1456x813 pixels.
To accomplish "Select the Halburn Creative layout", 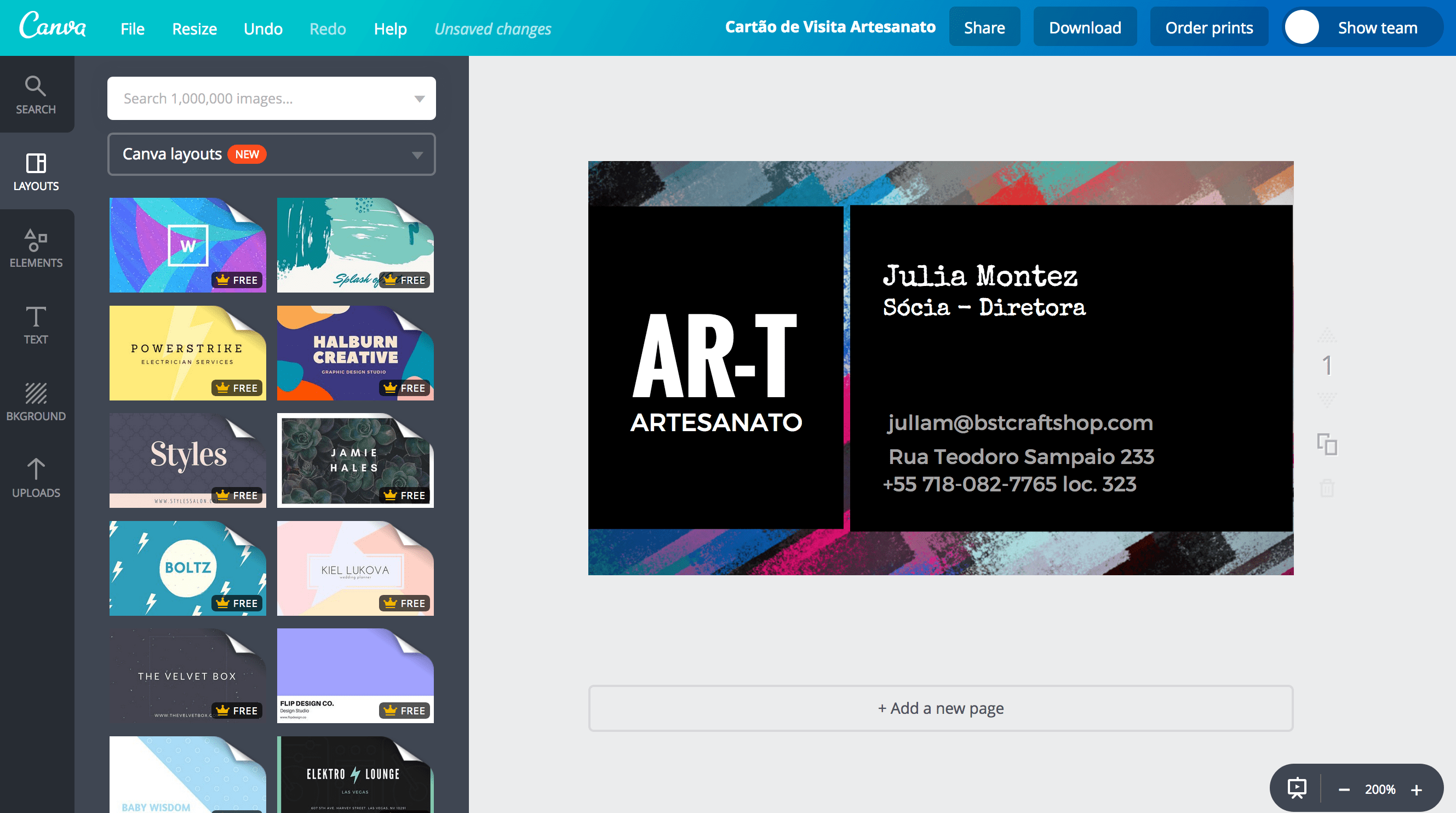I will click(x=356, y=353).
